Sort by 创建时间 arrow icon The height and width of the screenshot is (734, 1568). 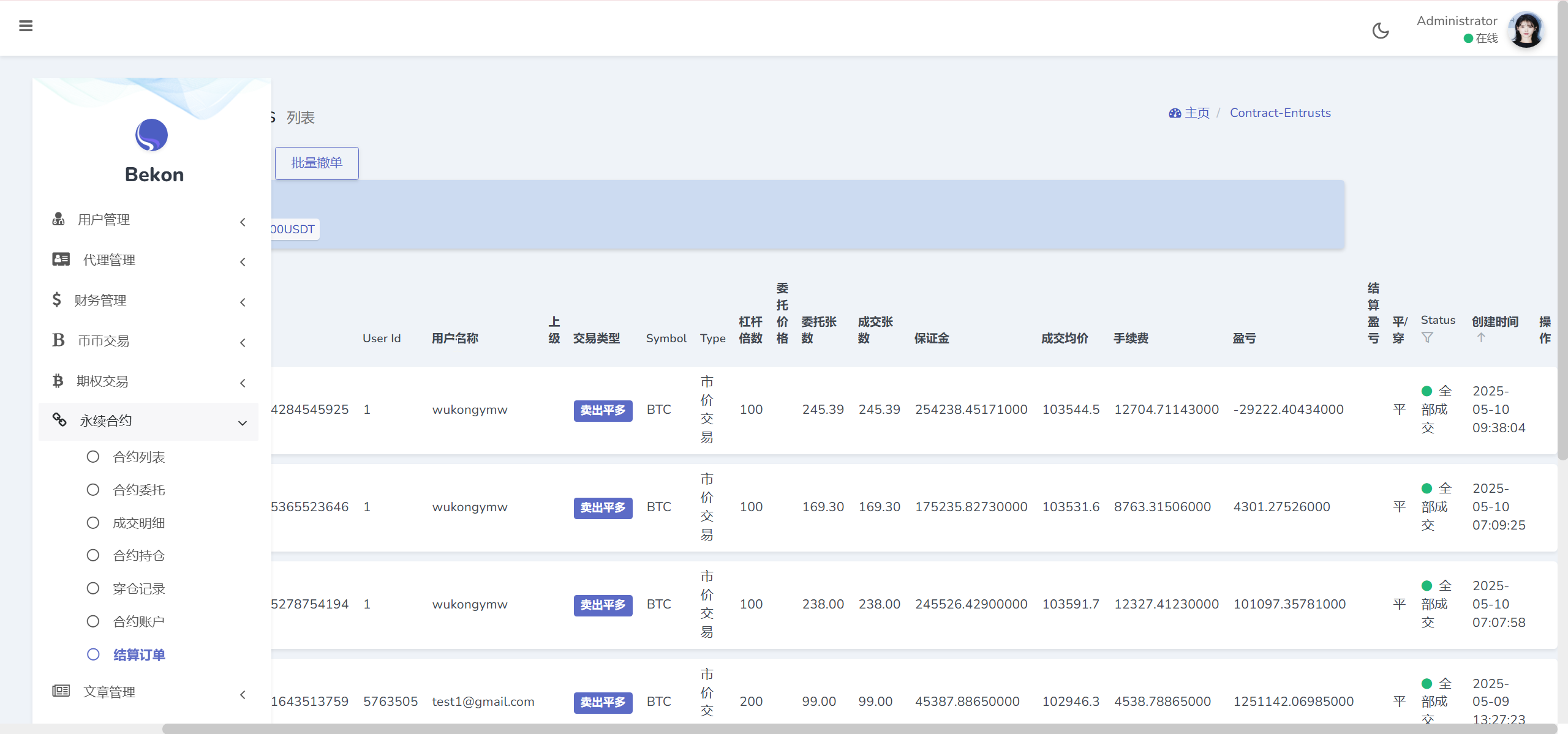(x=1481, y=337)
